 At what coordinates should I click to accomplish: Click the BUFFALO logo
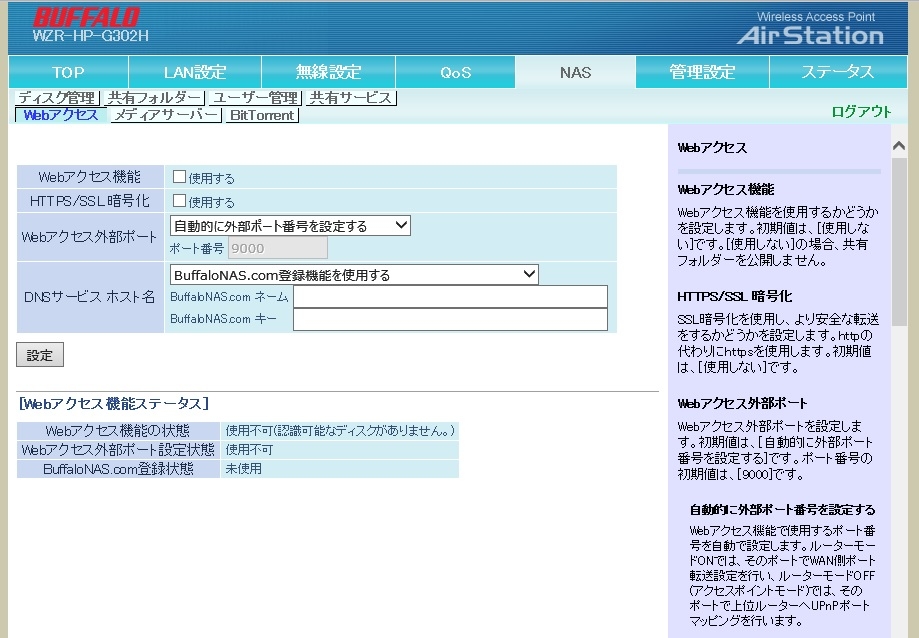(87, 17)
